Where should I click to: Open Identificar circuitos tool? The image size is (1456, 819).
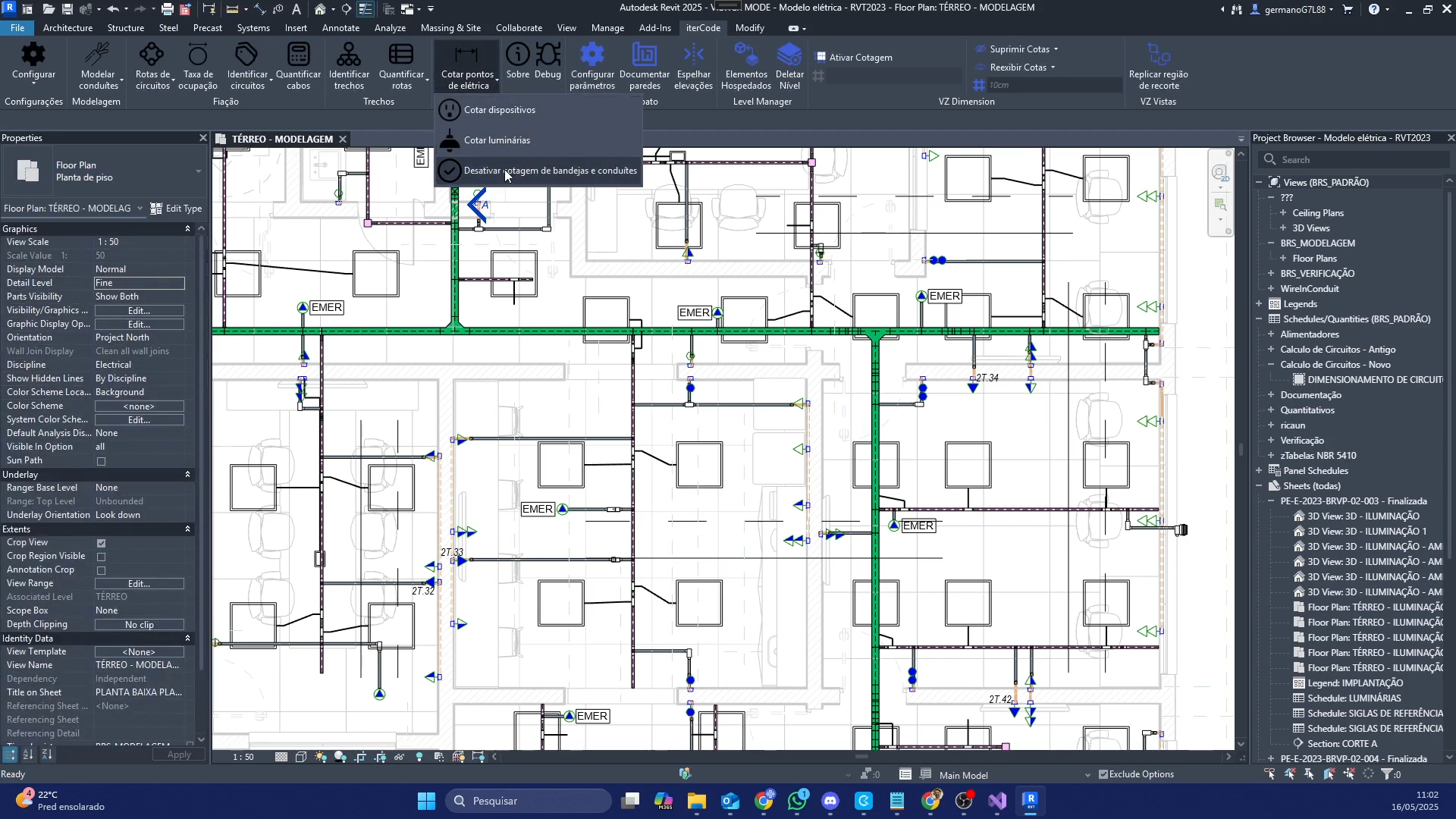click(x=246, y=55)
